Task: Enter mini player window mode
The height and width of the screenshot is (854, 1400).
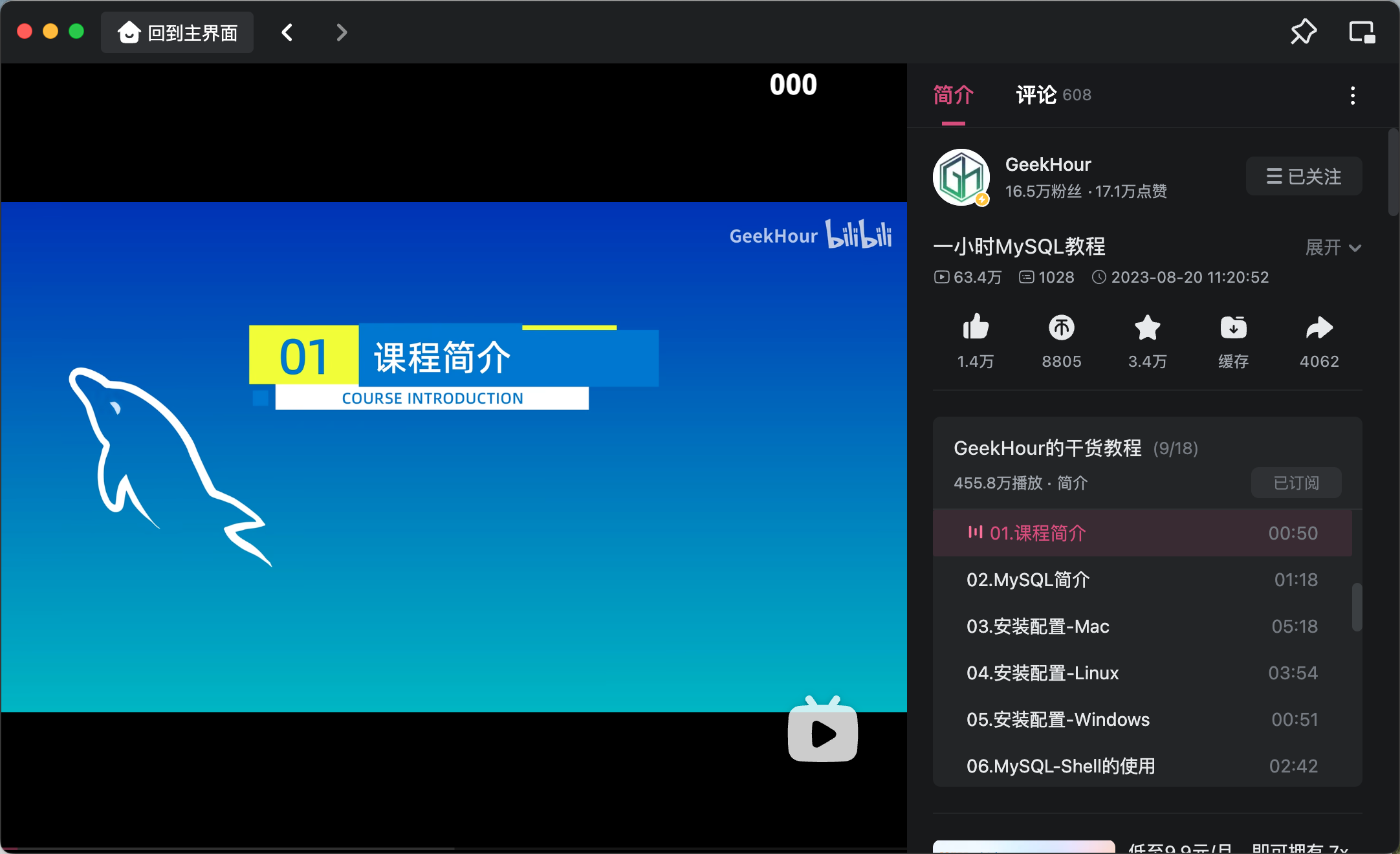Action: tap(1362, 32)
